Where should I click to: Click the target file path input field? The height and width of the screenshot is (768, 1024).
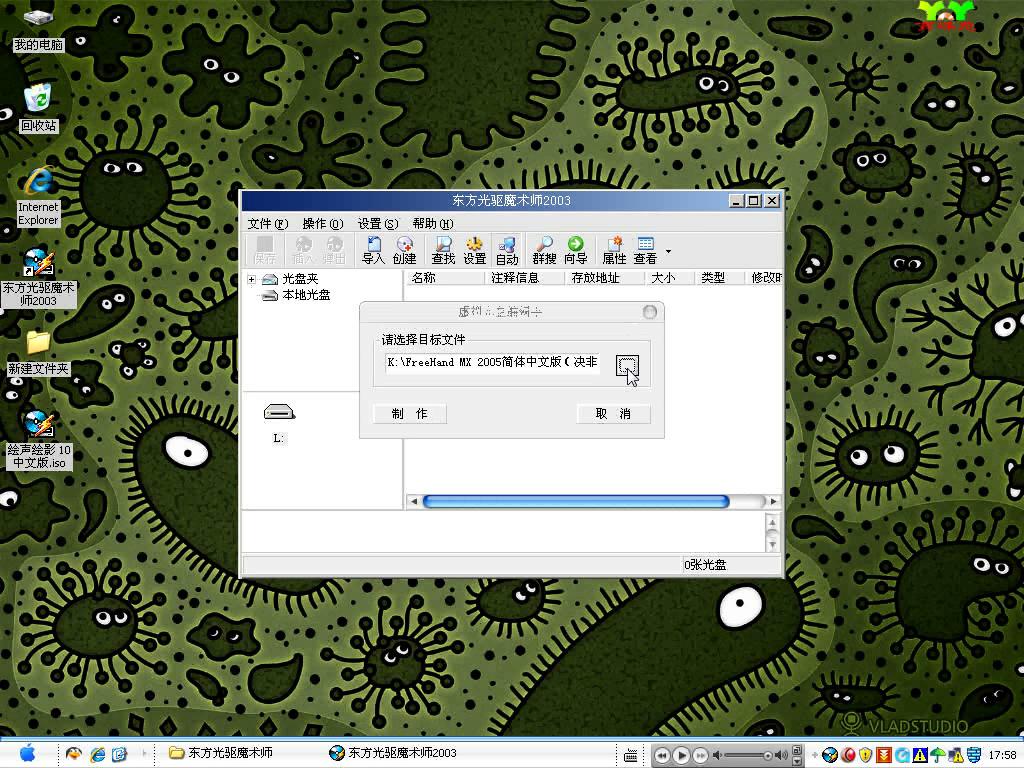pos(492,362)
